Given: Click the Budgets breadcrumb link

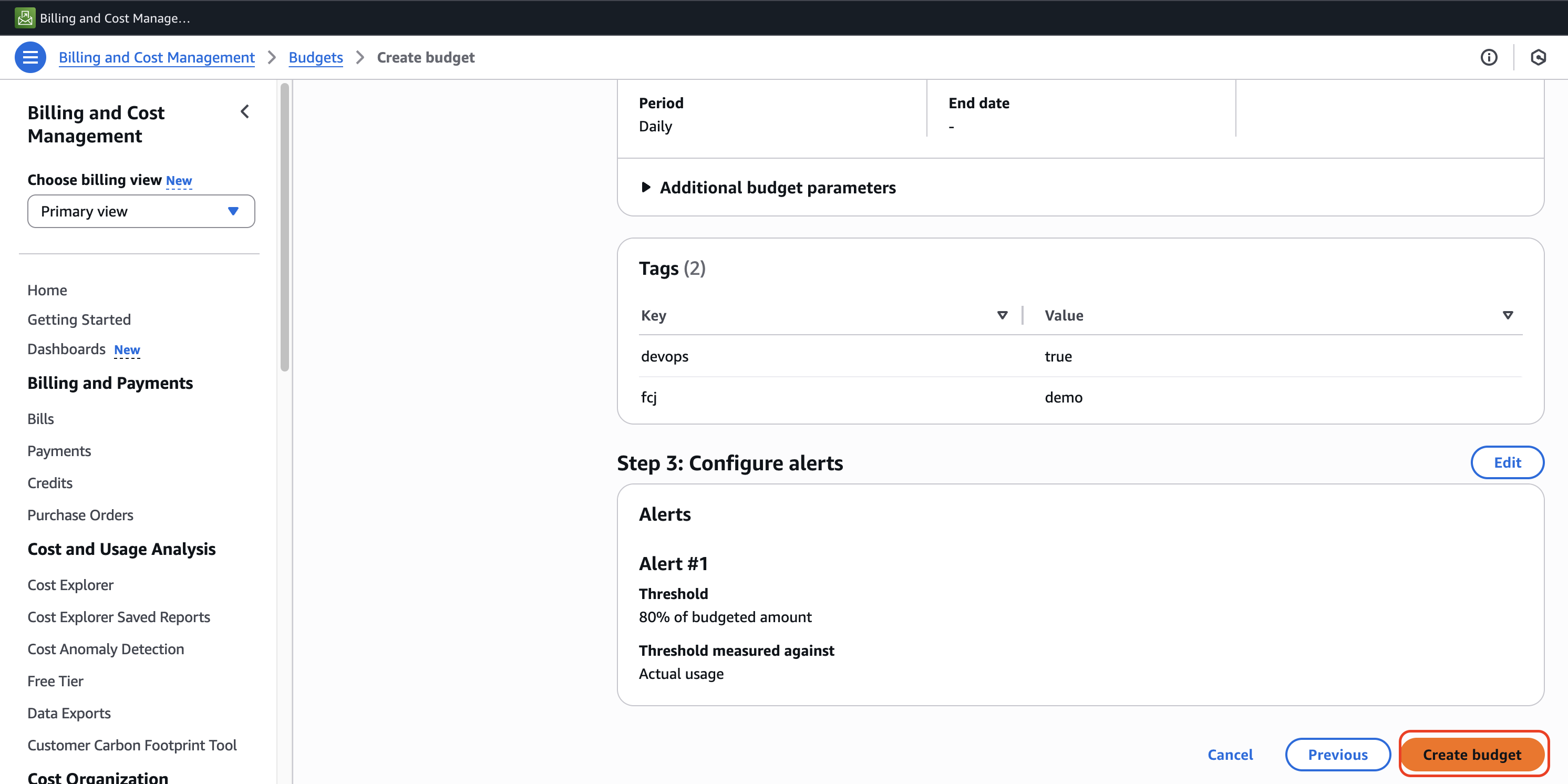Looking at the screenshot, I should coord(315,57).
